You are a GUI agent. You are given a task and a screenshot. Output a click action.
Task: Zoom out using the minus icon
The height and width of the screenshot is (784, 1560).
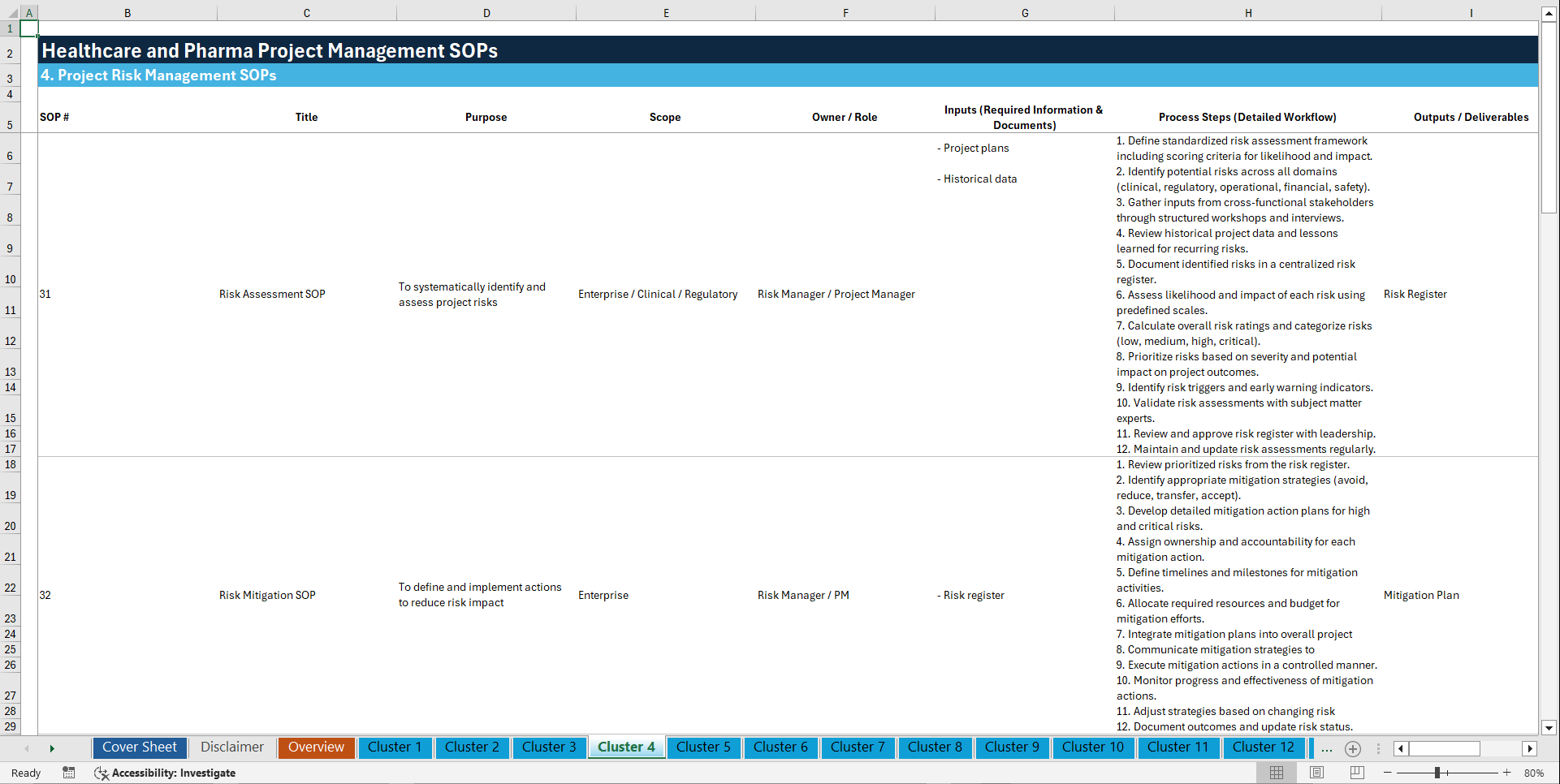coord(1388,773)
